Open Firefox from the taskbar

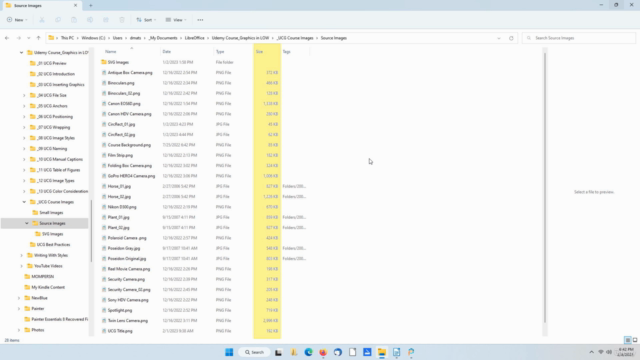(323, 352)
